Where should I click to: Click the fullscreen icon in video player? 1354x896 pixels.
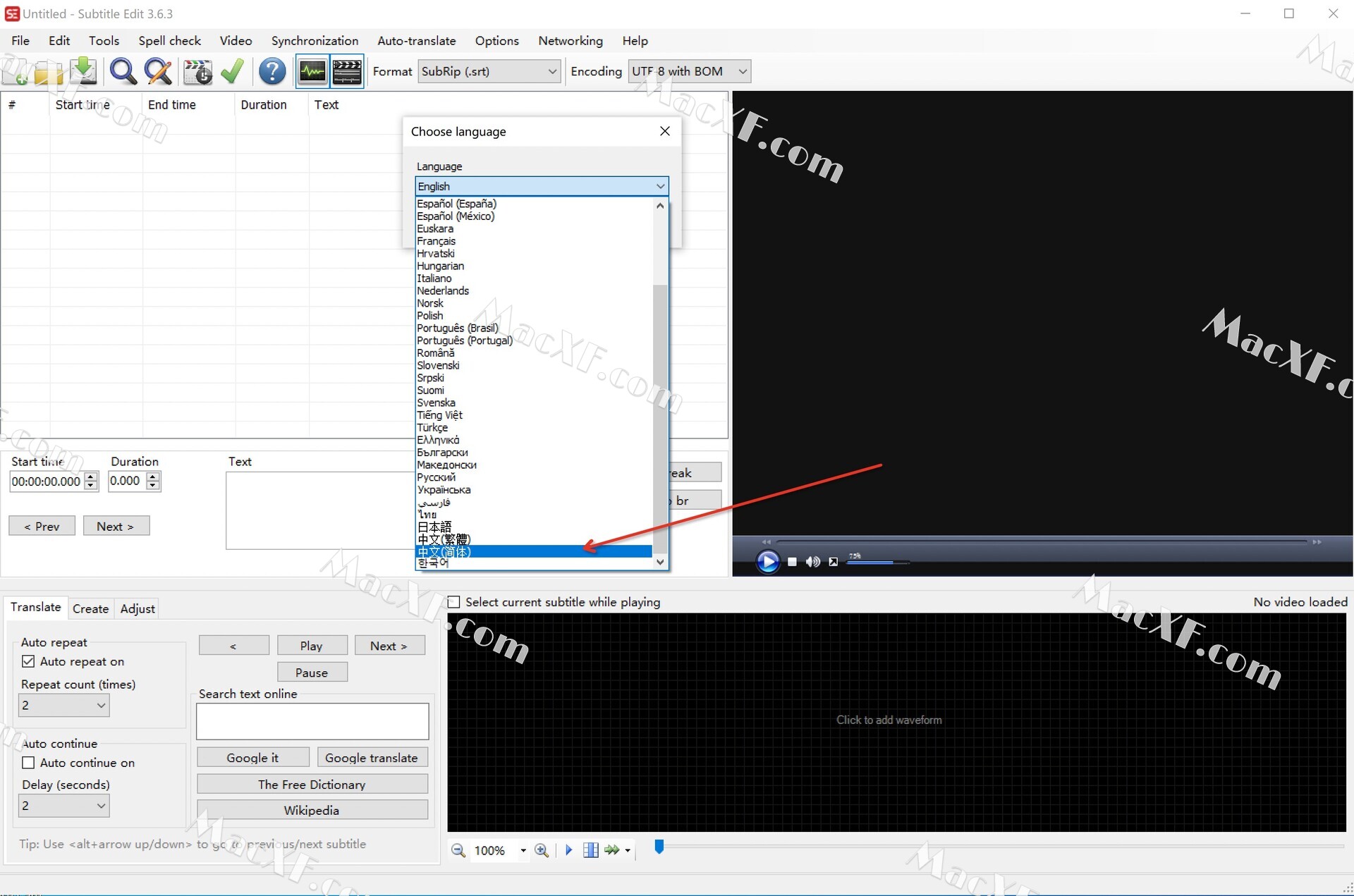[833, 562]
